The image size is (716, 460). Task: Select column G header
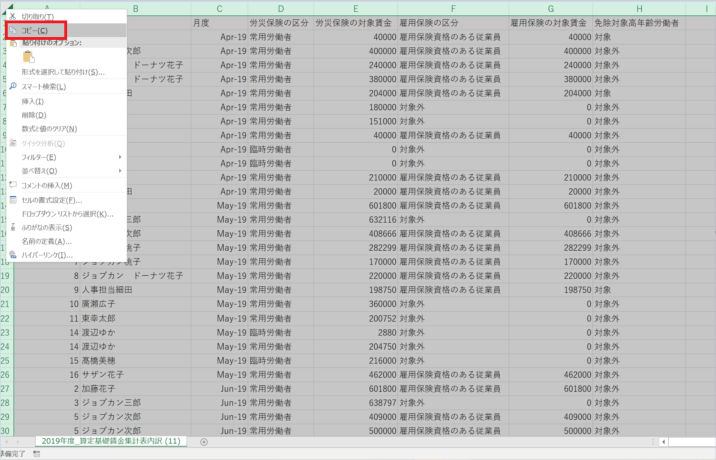coord(551,9)
